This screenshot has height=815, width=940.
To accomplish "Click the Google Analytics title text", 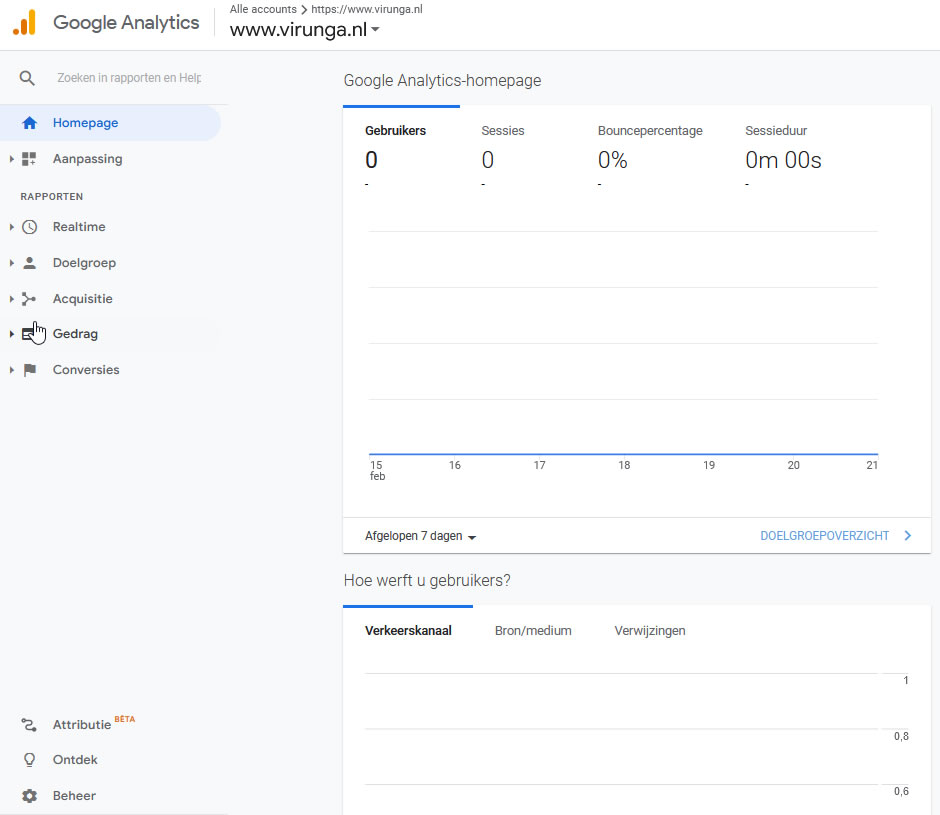I will 126,22.
